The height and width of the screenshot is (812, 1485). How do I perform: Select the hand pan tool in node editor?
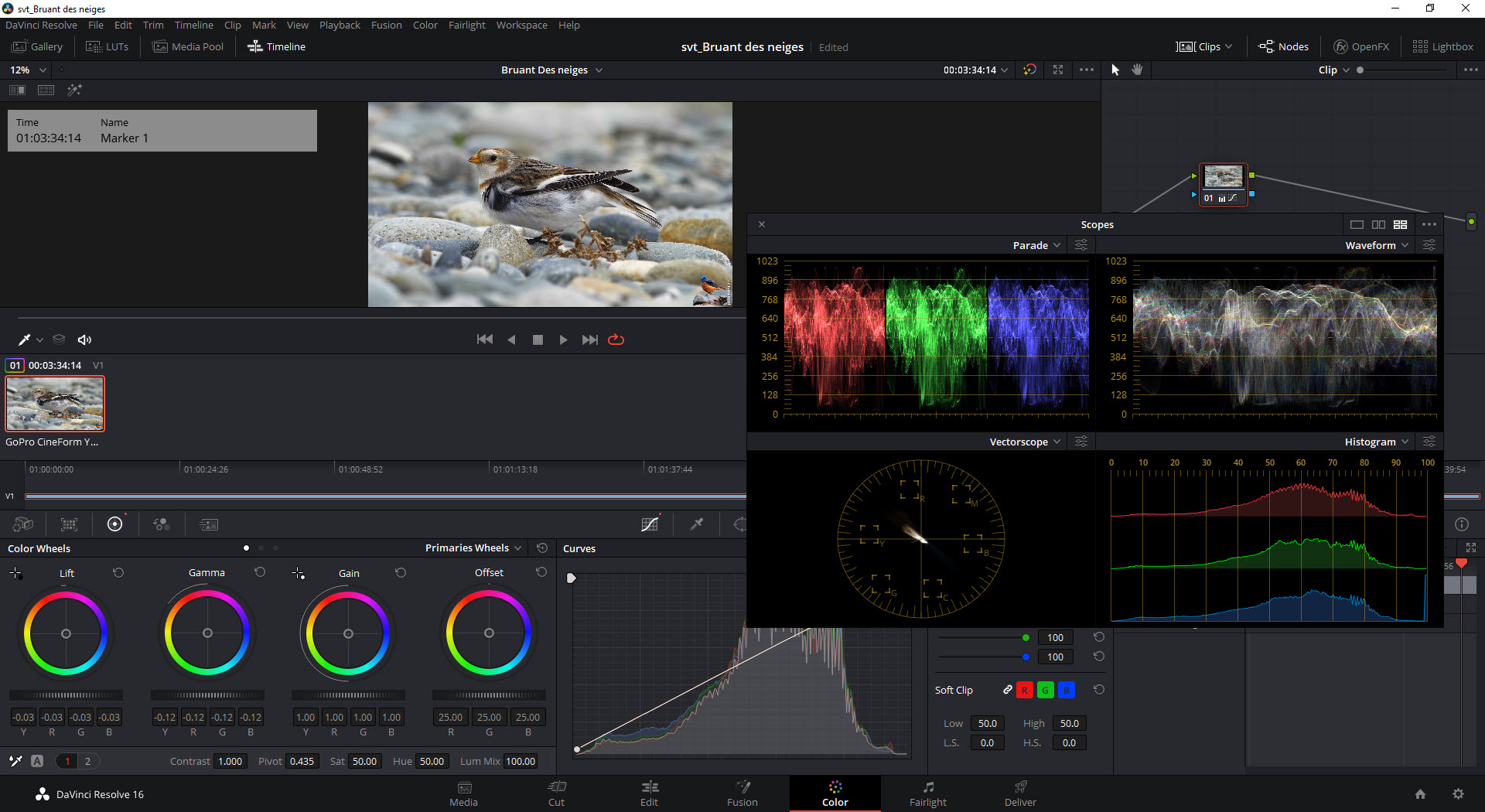1137,70
